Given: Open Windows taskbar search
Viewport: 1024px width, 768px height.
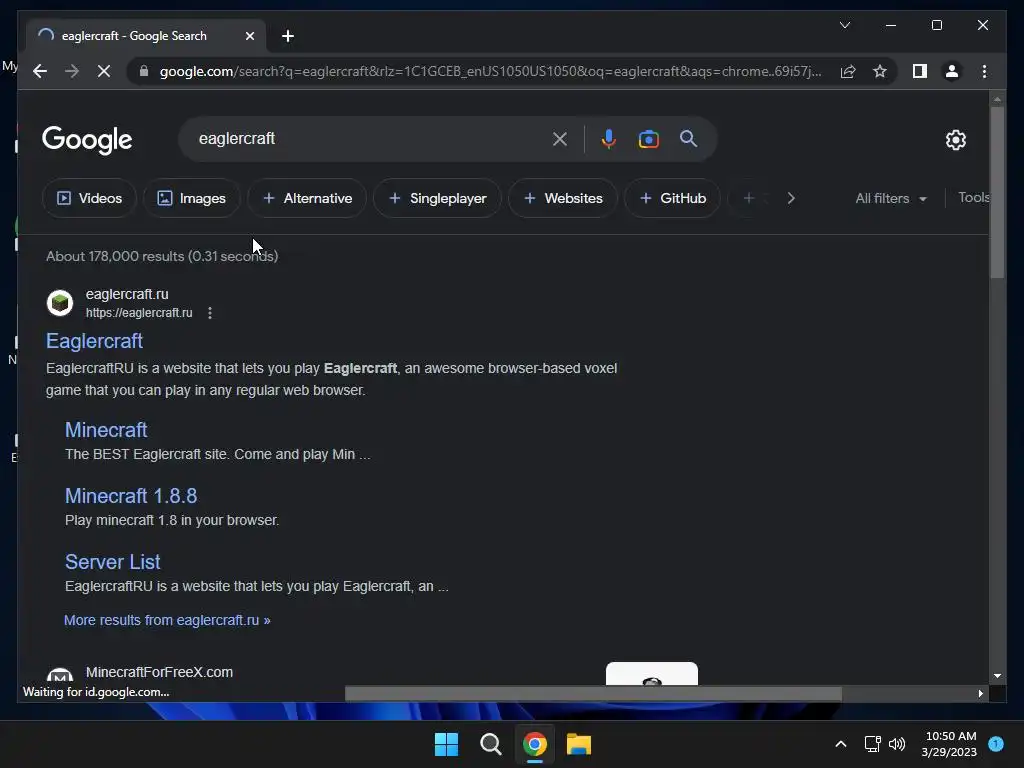Looking at the screenshot, I should 490,744.
